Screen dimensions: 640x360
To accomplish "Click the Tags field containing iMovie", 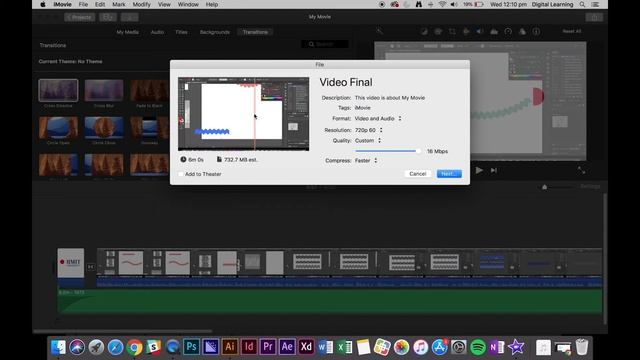I will 362,108.
